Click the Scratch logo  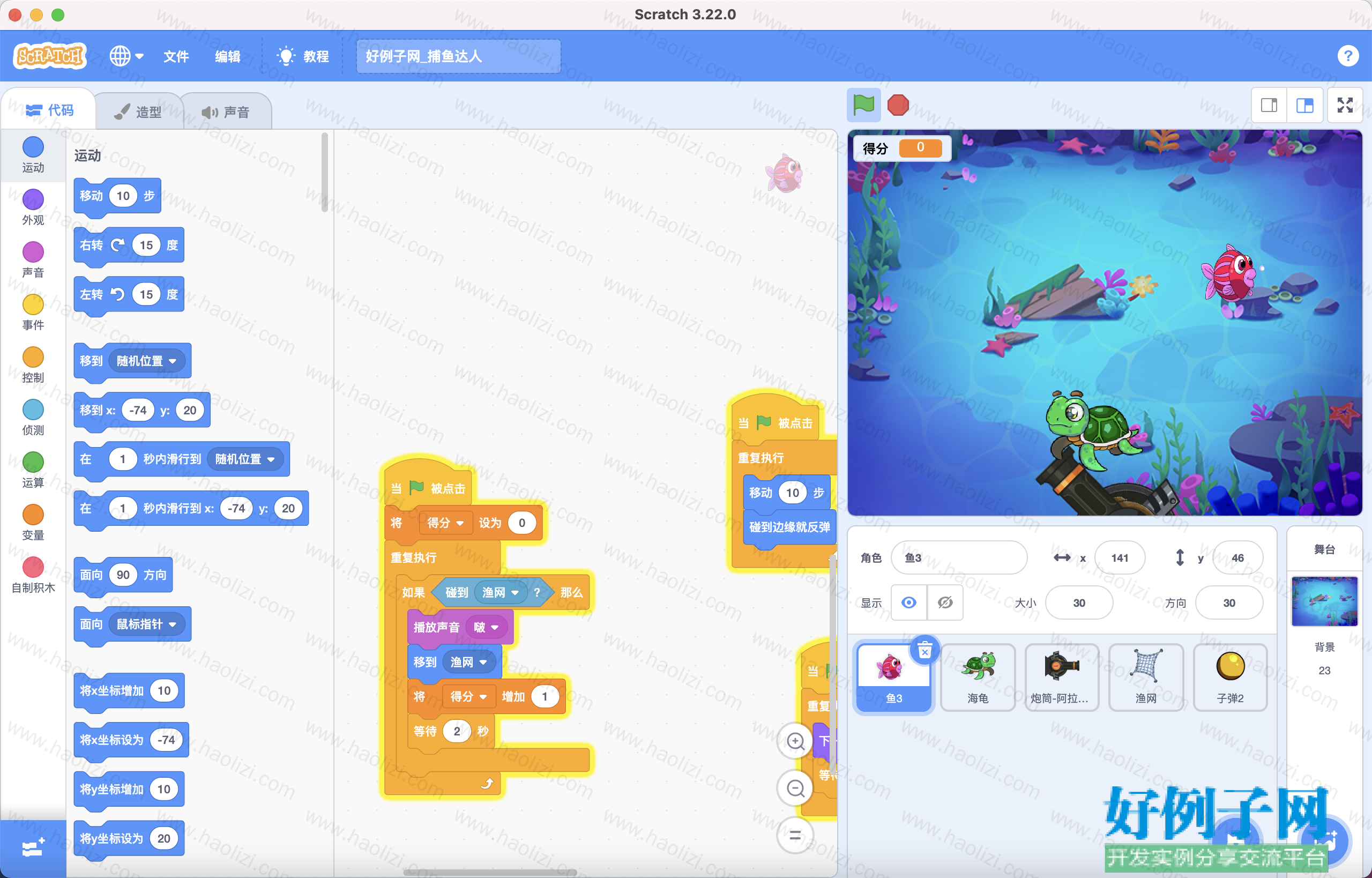[x=50, y=56]
